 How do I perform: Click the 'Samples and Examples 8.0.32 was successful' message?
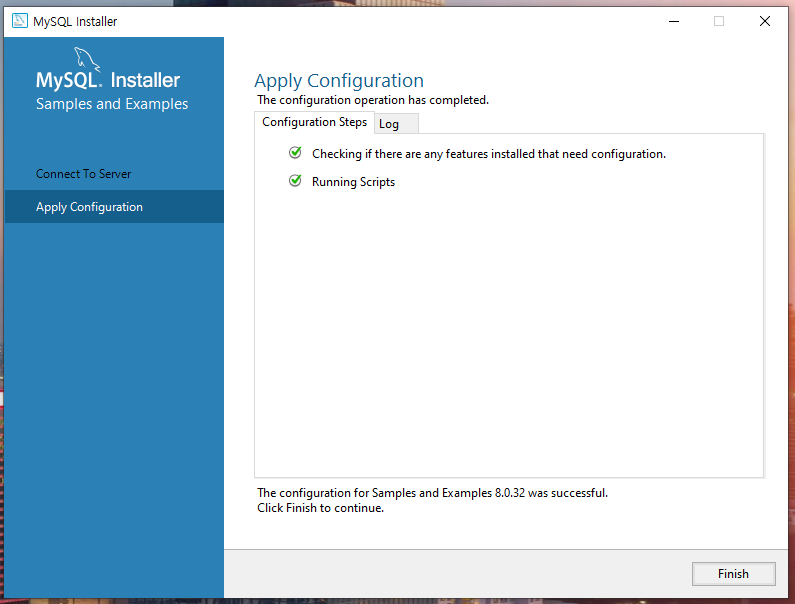point(432,493)
